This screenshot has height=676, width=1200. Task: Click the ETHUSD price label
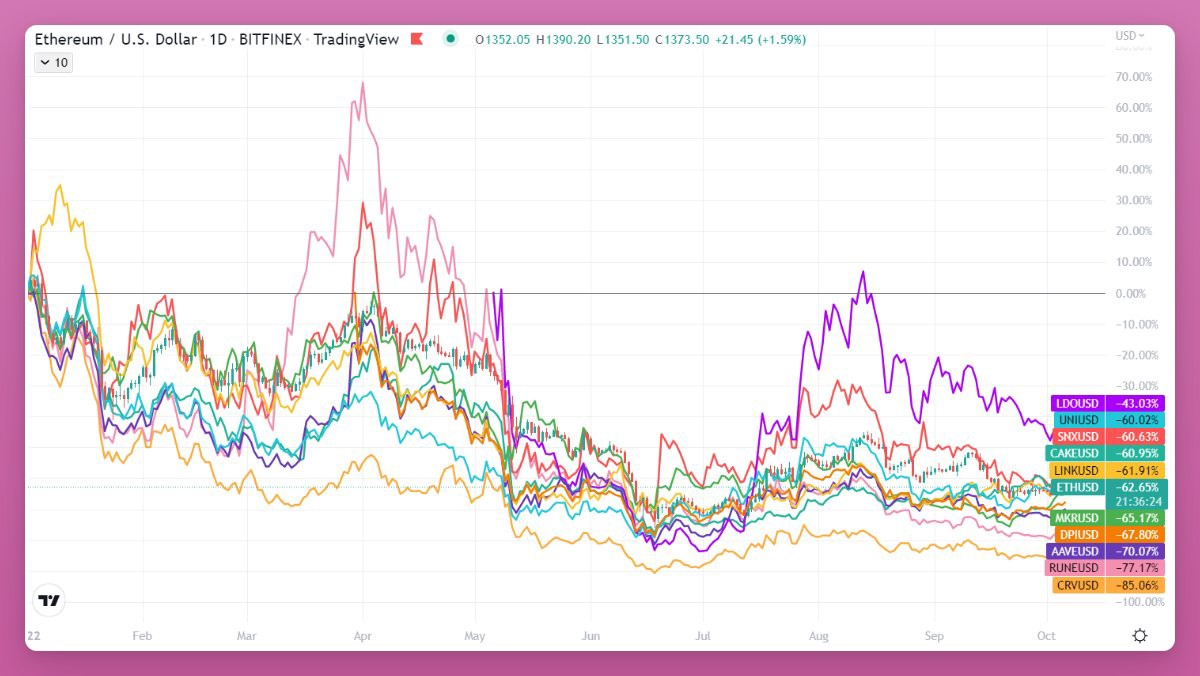tap(1076, 487)
